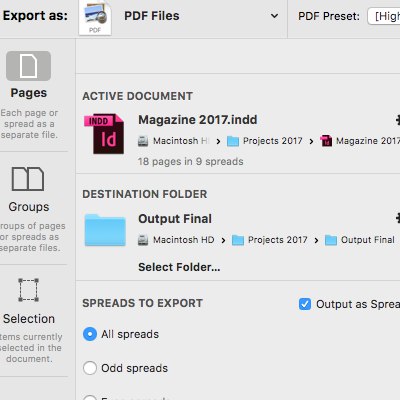The image size is (400, 400).
Task: Click Output Final text in destination path
Action: click(368, 240)
